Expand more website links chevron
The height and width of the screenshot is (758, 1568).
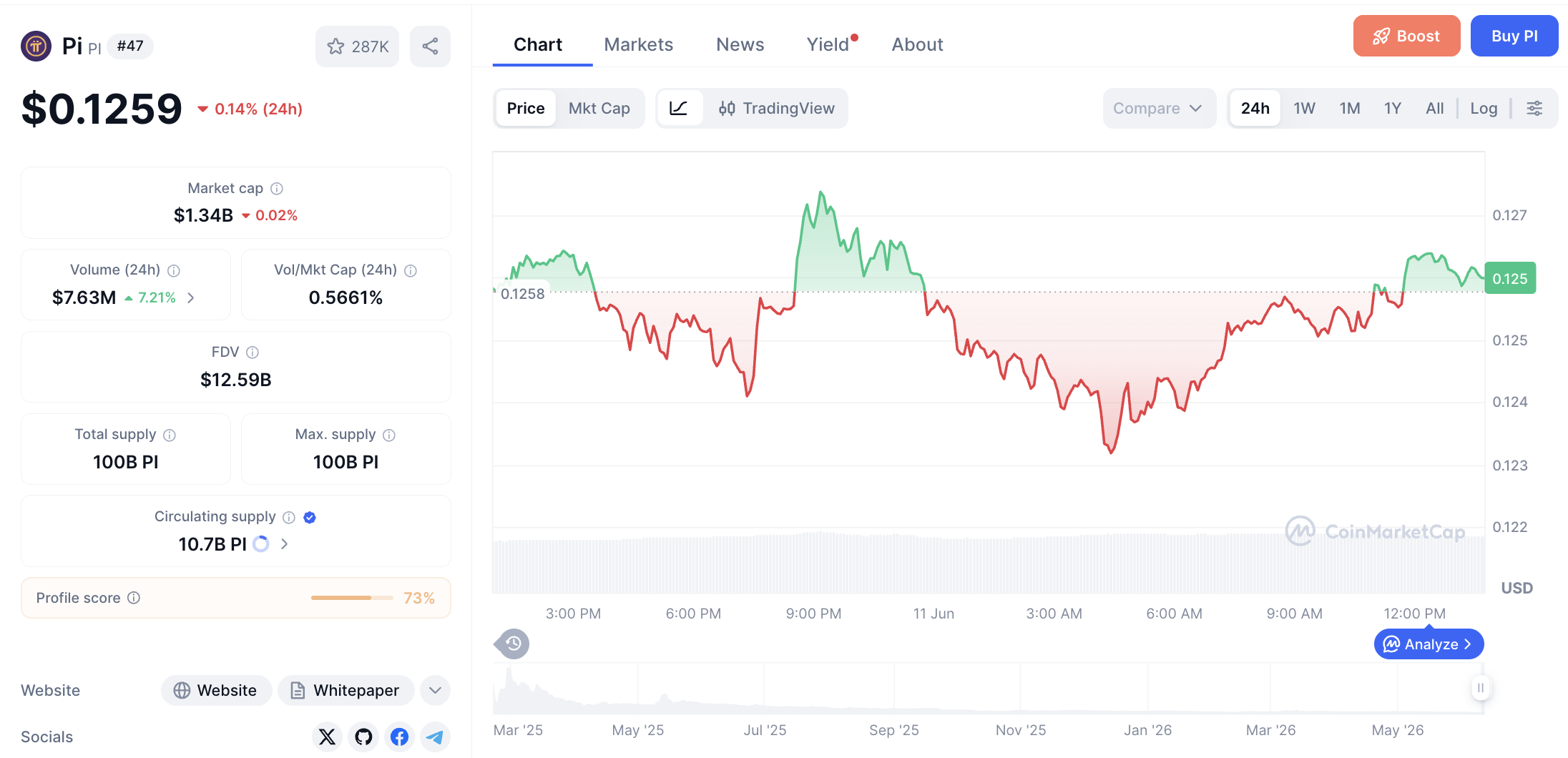436,691
